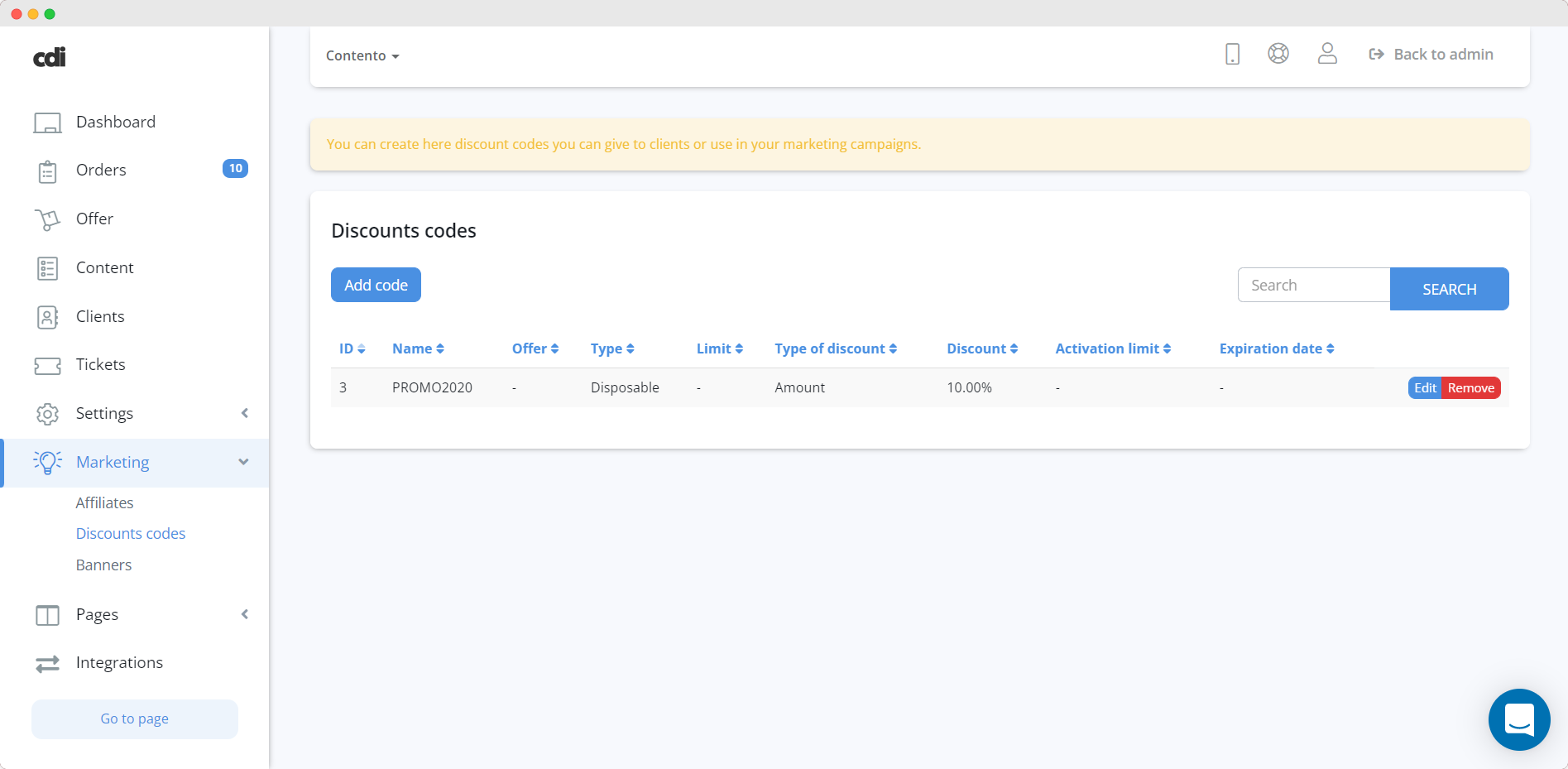Click the ID cell showing 3
Screen dimensions: 1568x769
coord(343,387)
